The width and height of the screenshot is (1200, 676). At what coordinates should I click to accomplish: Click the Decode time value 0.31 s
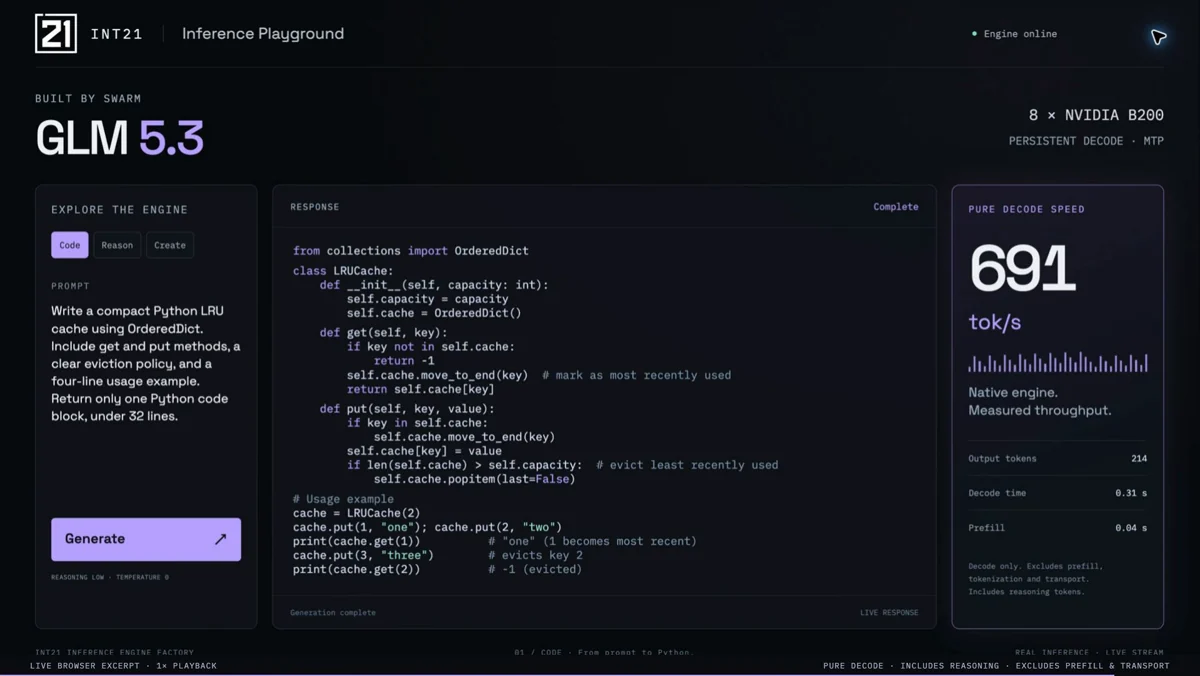coord(1131,493)
